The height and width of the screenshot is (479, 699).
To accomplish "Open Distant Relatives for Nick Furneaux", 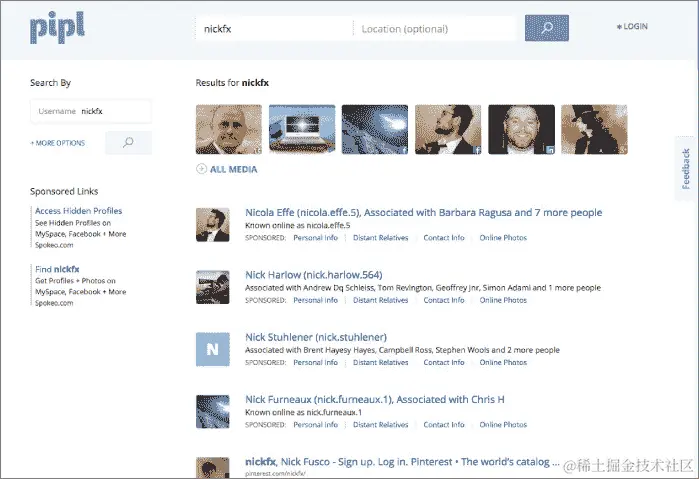I will pyautogui.click(x=381, y=425).
